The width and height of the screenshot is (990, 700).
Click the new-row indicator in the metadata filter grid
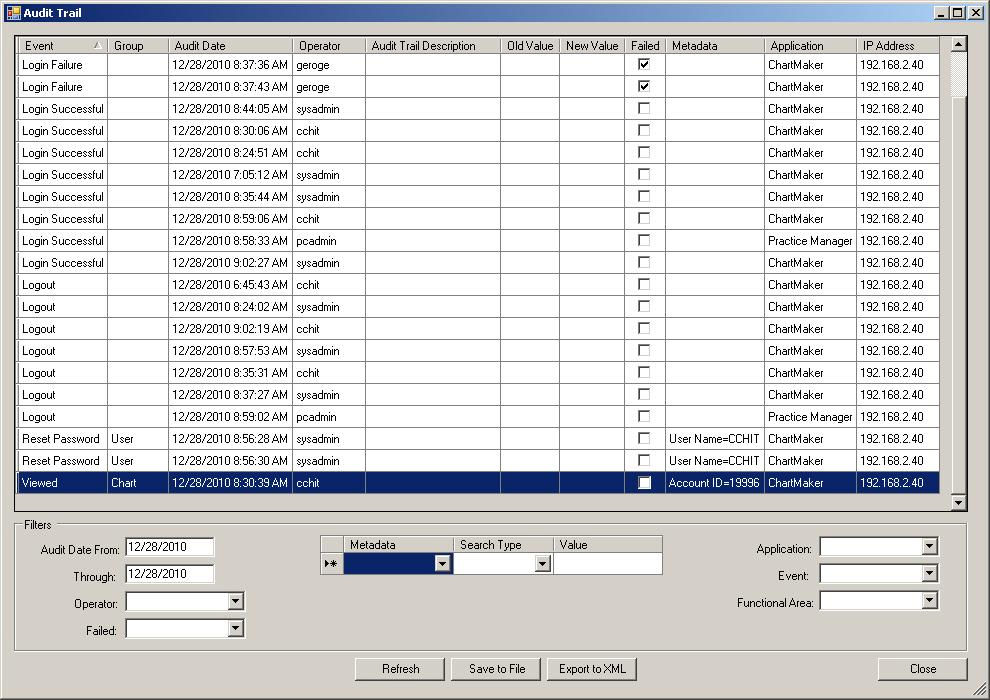coord(331,564)
